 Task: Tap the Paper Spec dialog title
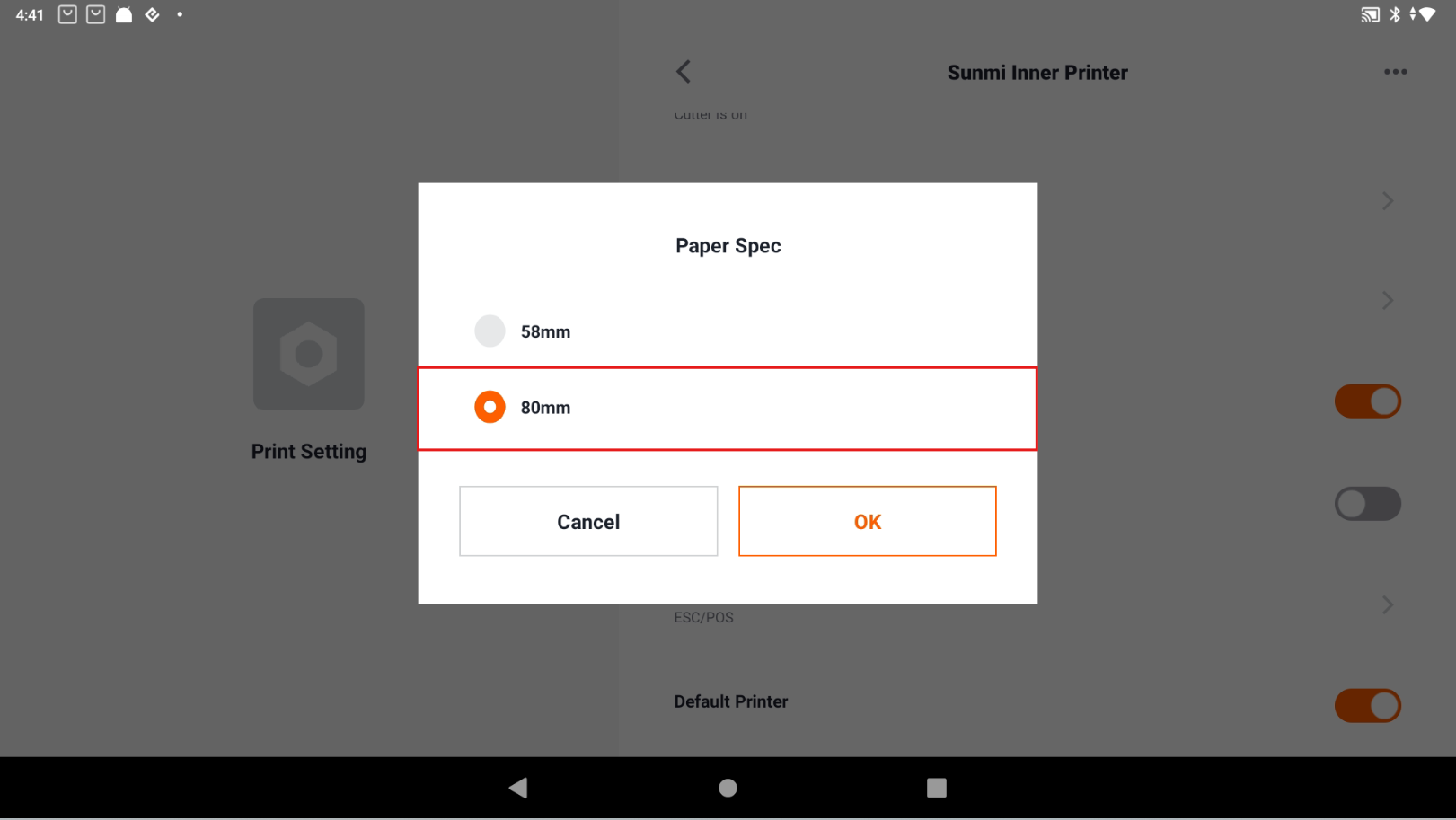click(x=728, y=246)
